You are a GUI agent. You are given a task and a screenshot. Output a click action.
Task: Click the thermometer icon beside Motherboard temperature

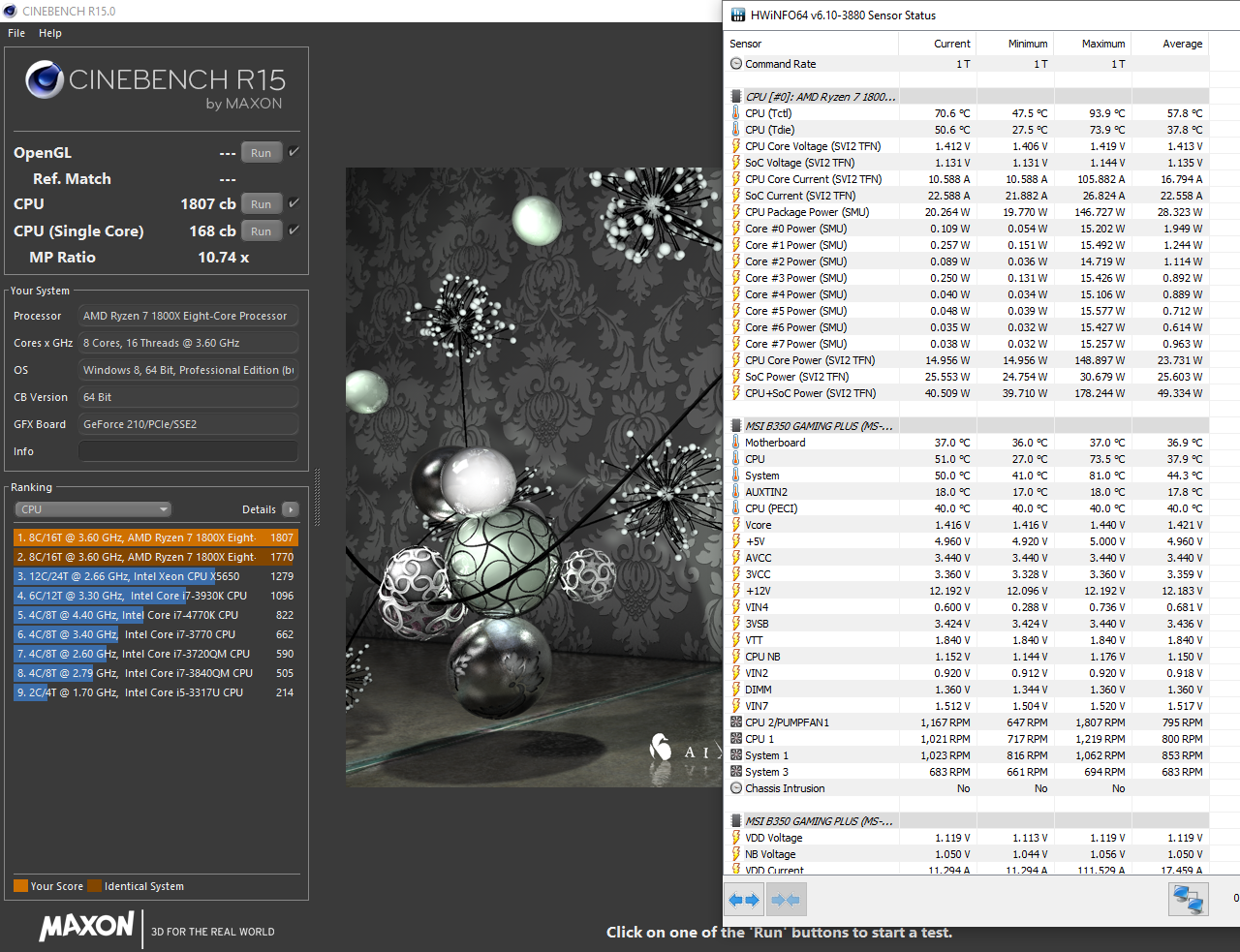pyautogui.click(x=736, y=443)
